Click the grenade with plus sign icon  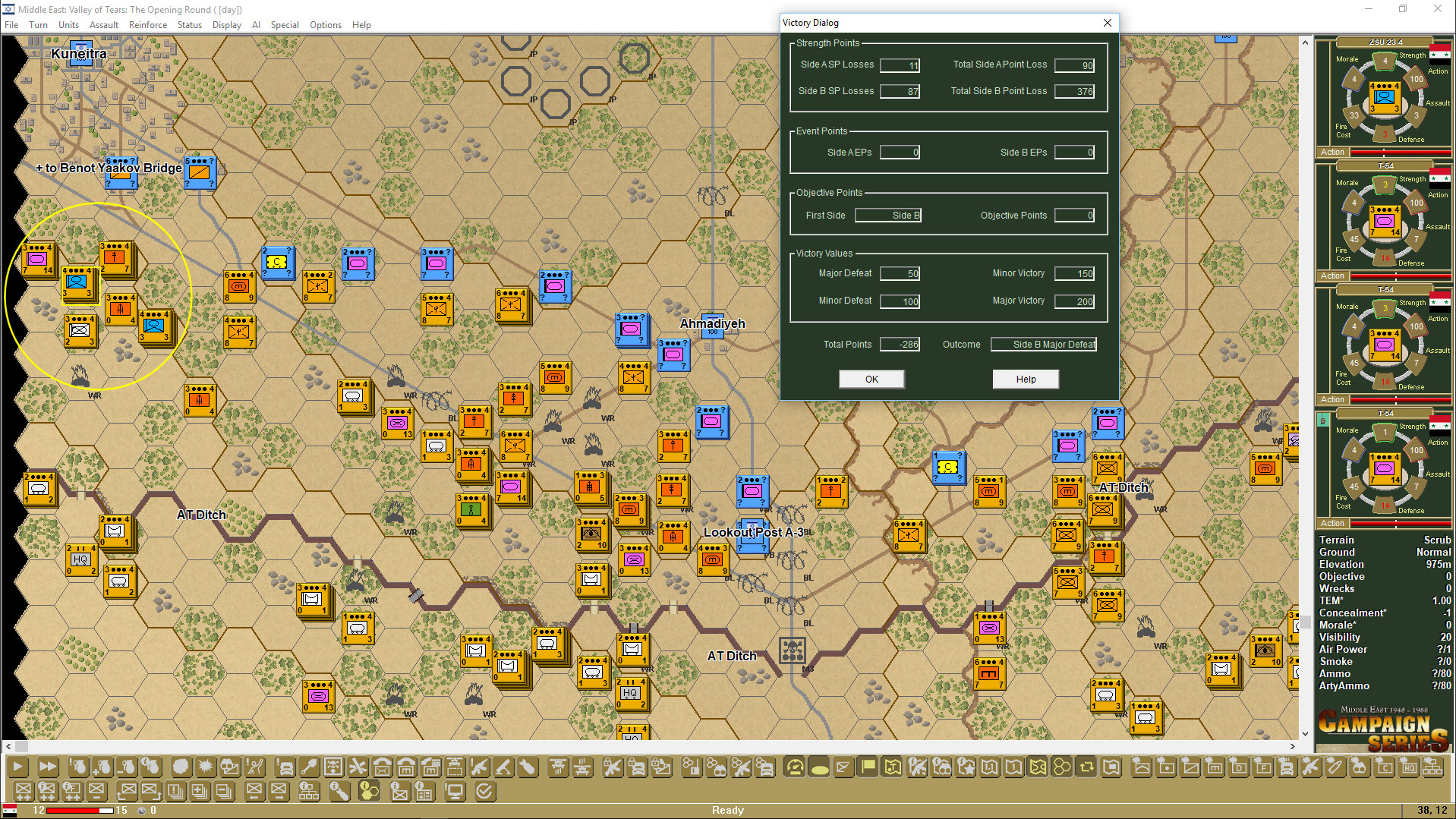pyautogui.click(x=102, y=767)
